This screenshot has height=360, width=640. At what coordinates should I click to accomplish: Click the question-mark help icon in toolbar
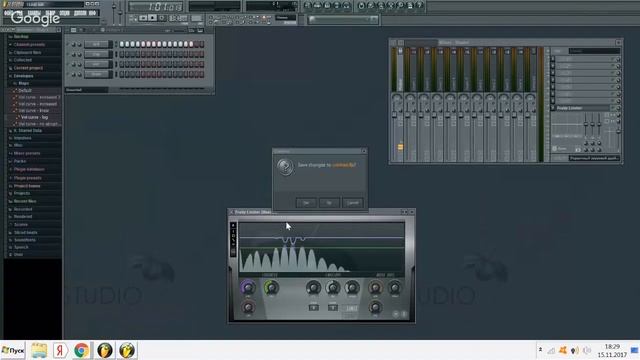[x=420, y=5]
